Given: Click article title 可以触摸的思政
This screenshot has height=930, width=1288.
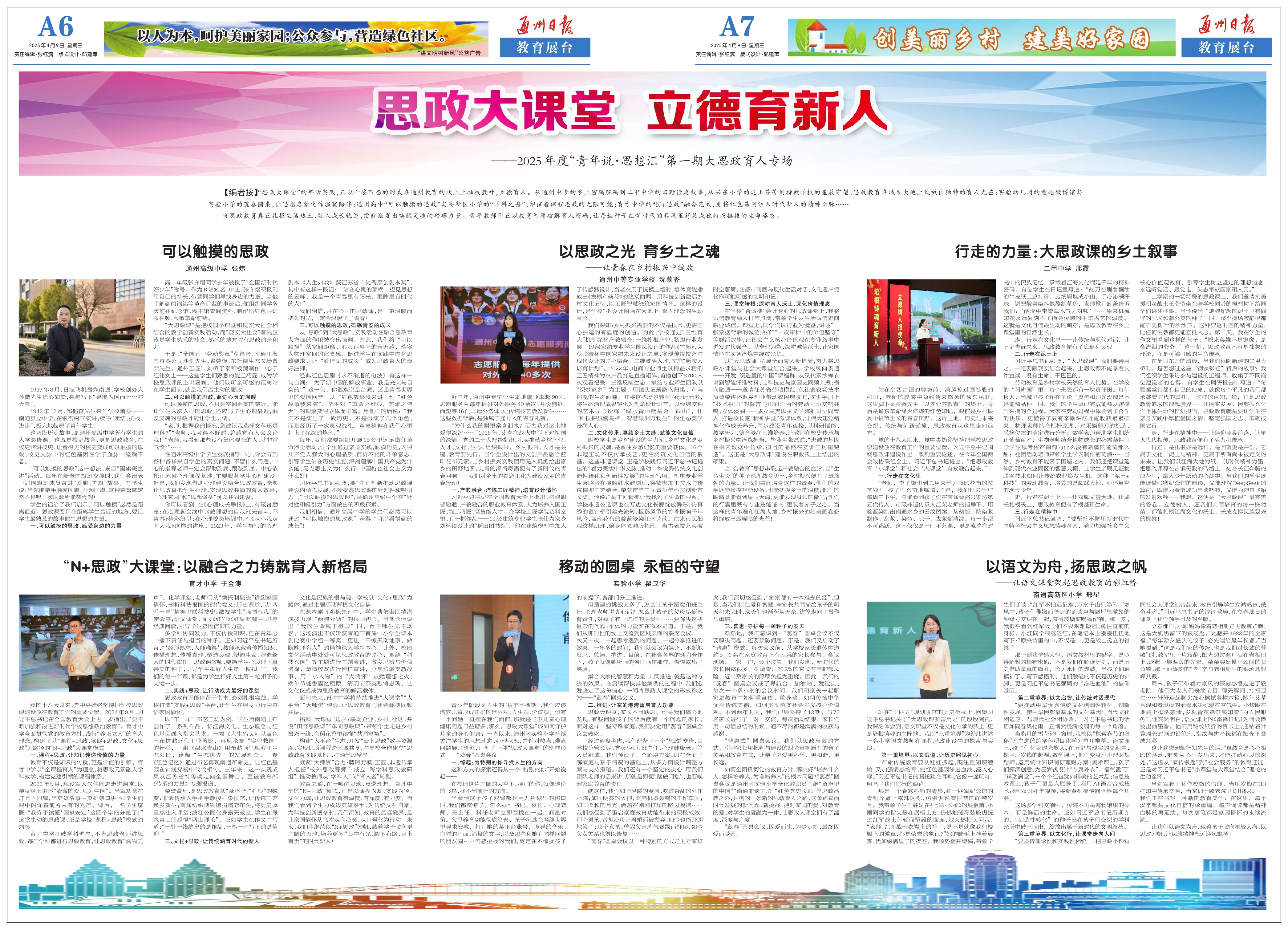Looking at the screenshot, I should tap(215, 252).
